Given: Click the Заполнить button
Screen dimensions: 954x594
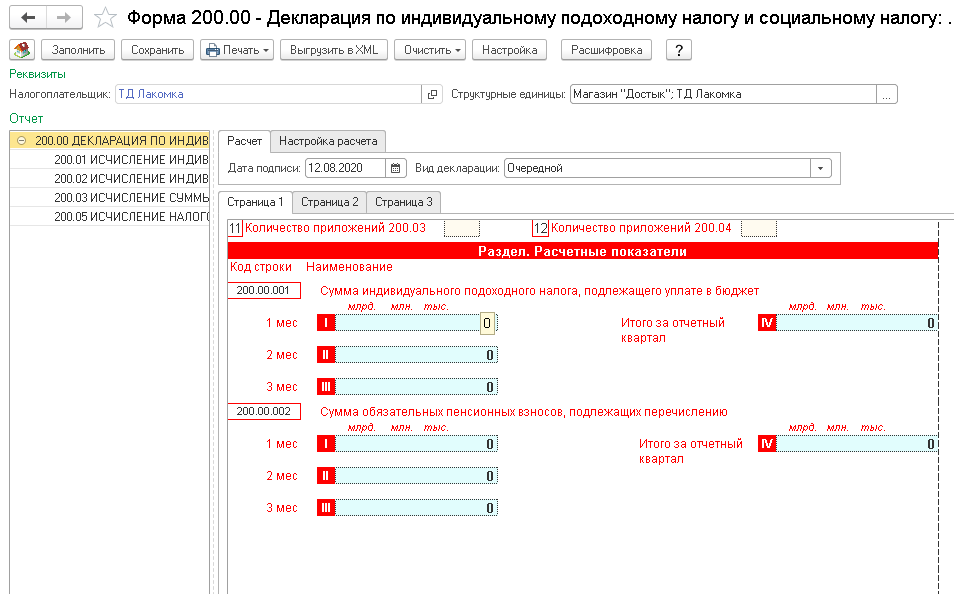Looking at the screenshot, I should pyautogui.click(x=78, y=50).
